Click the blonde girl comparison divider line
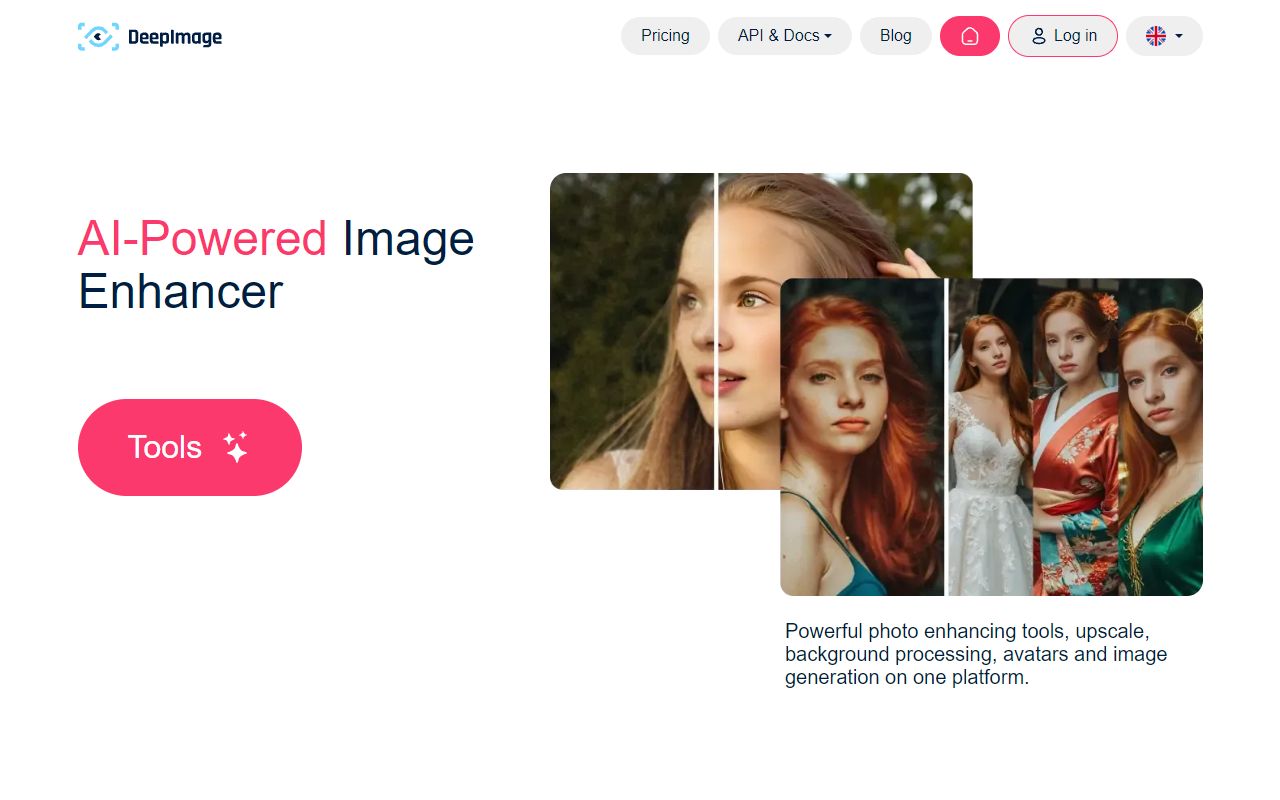Screen dimensions: 1280x800 point(716,330)
